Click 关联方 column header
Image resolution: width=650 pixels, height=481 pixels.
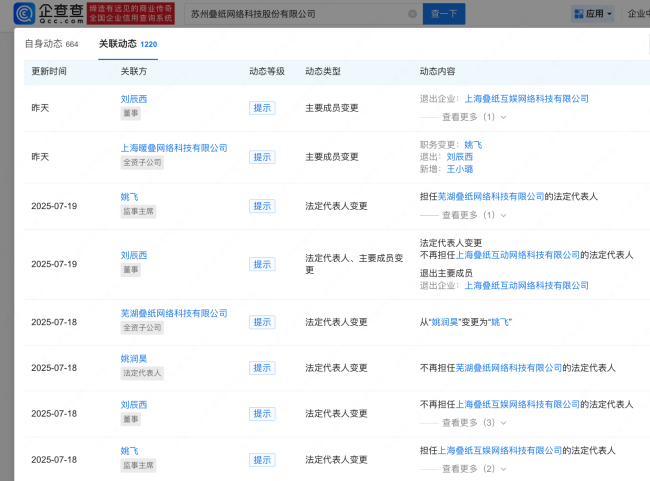(x=133, y=71)
